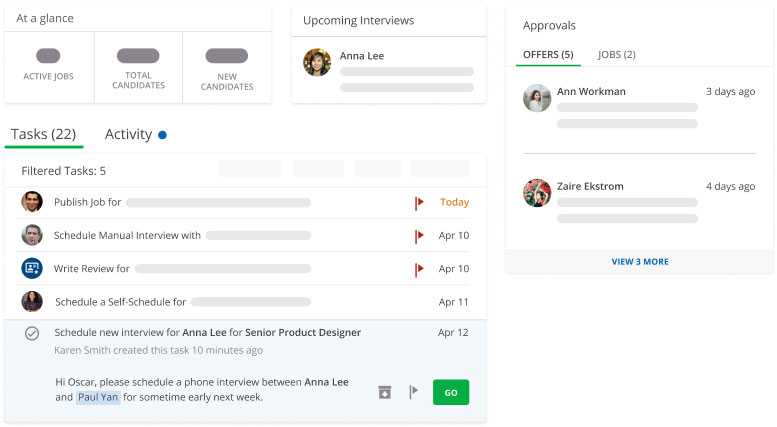Viewport: 777px width, 427px height.
Task: Click the gray flag icon in expanded task
Action: pyautogui.click(x=413, y=393)
